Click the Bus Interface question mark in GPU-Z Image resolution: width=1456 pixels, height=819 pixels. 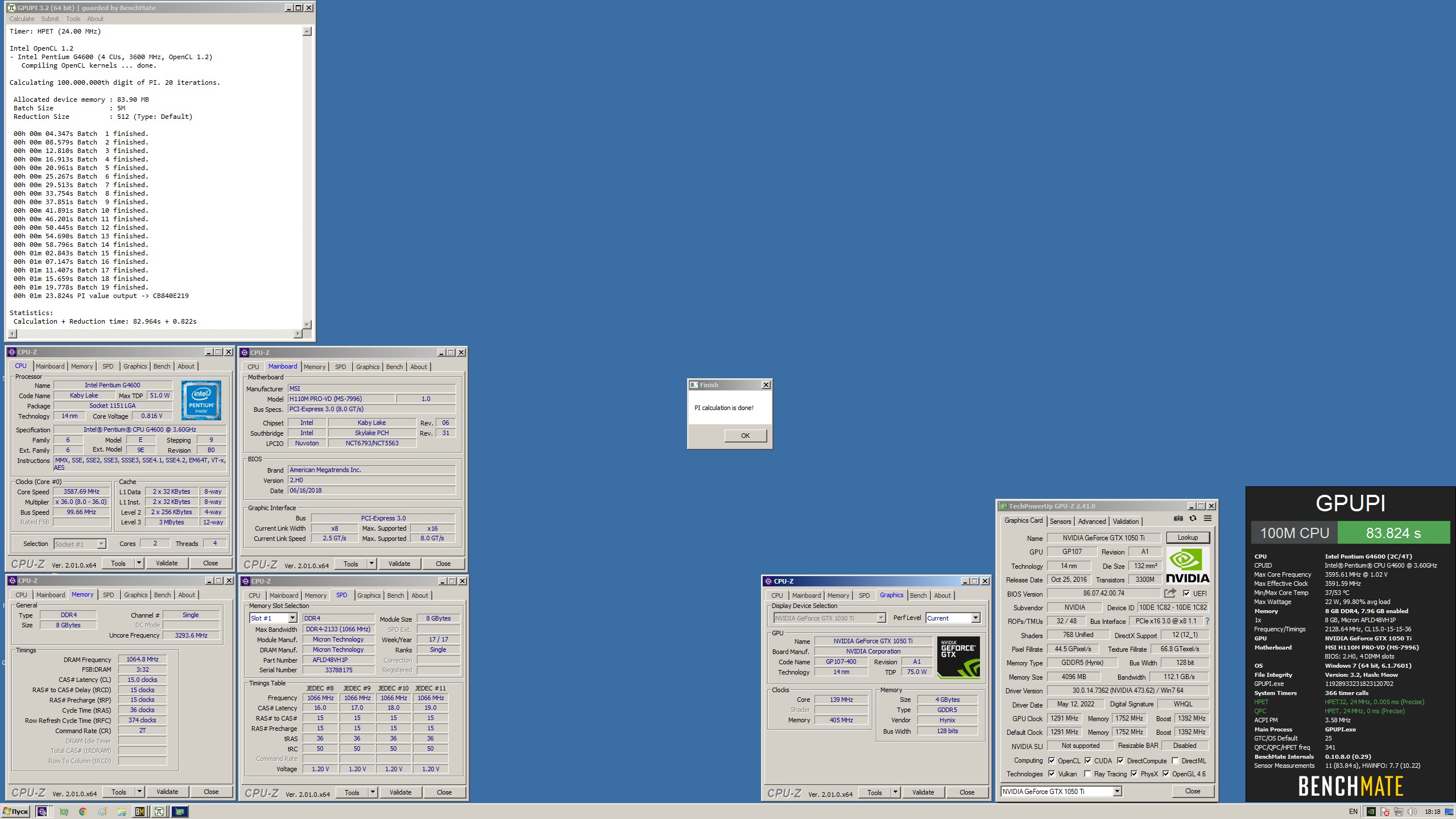point(1207,621)
